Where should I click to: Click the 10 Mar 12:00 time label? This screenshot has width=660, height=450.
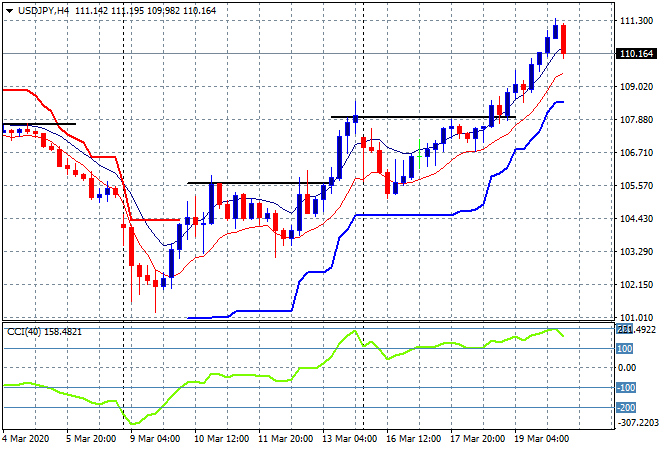[221, 439]
